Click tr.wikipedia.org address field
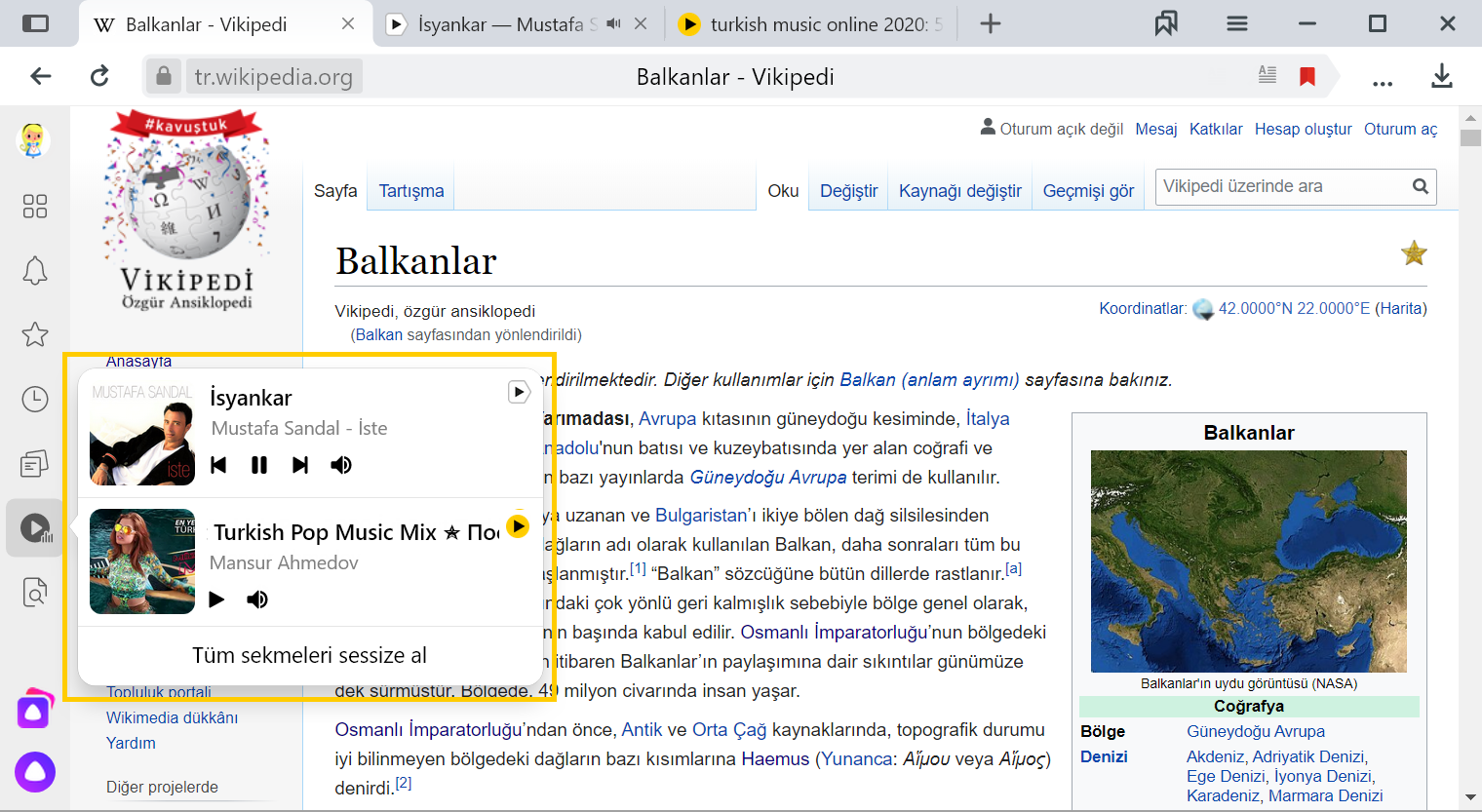The height and width of the screenshot is (812, 1482). [274, 77]
